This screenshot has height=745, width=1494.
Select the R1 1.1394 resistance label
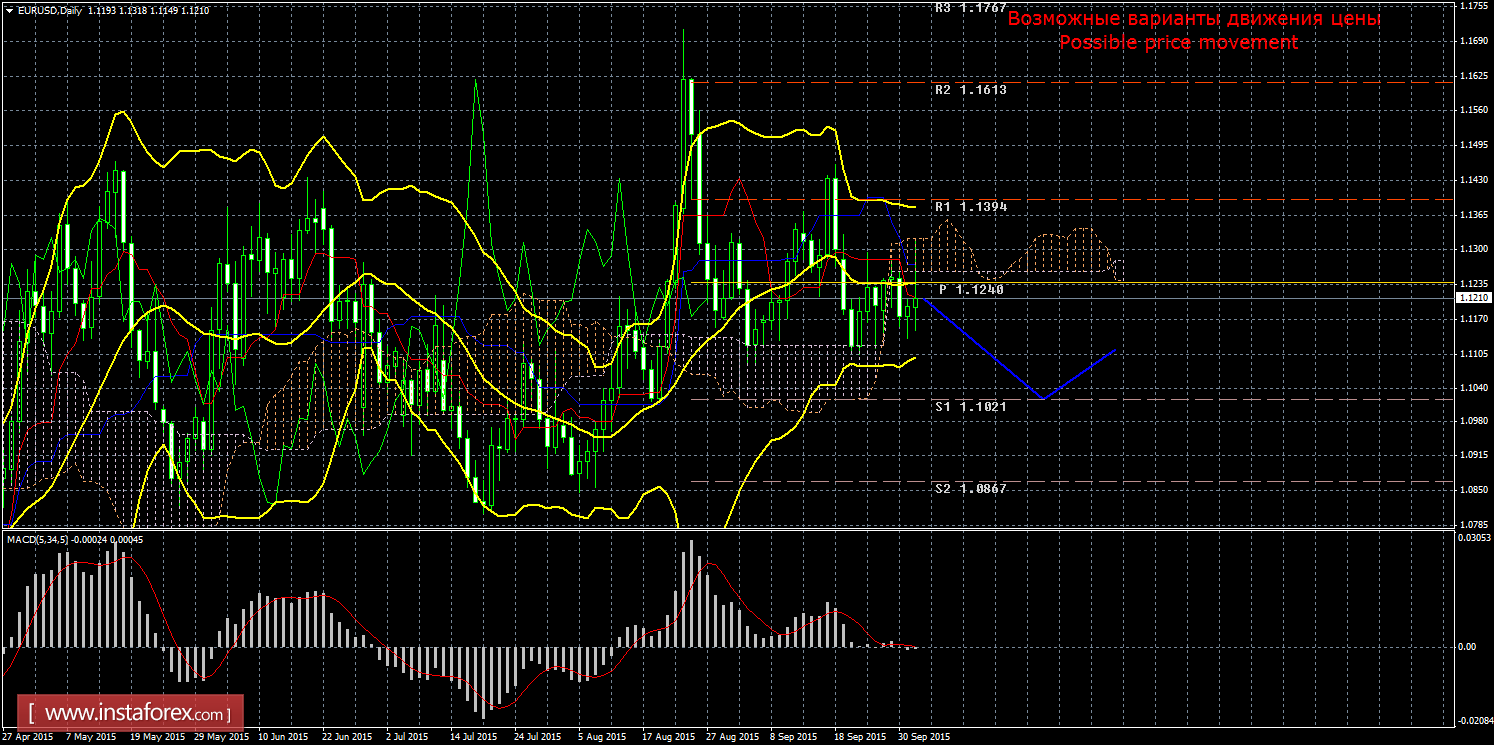click(x=971, y=206)
